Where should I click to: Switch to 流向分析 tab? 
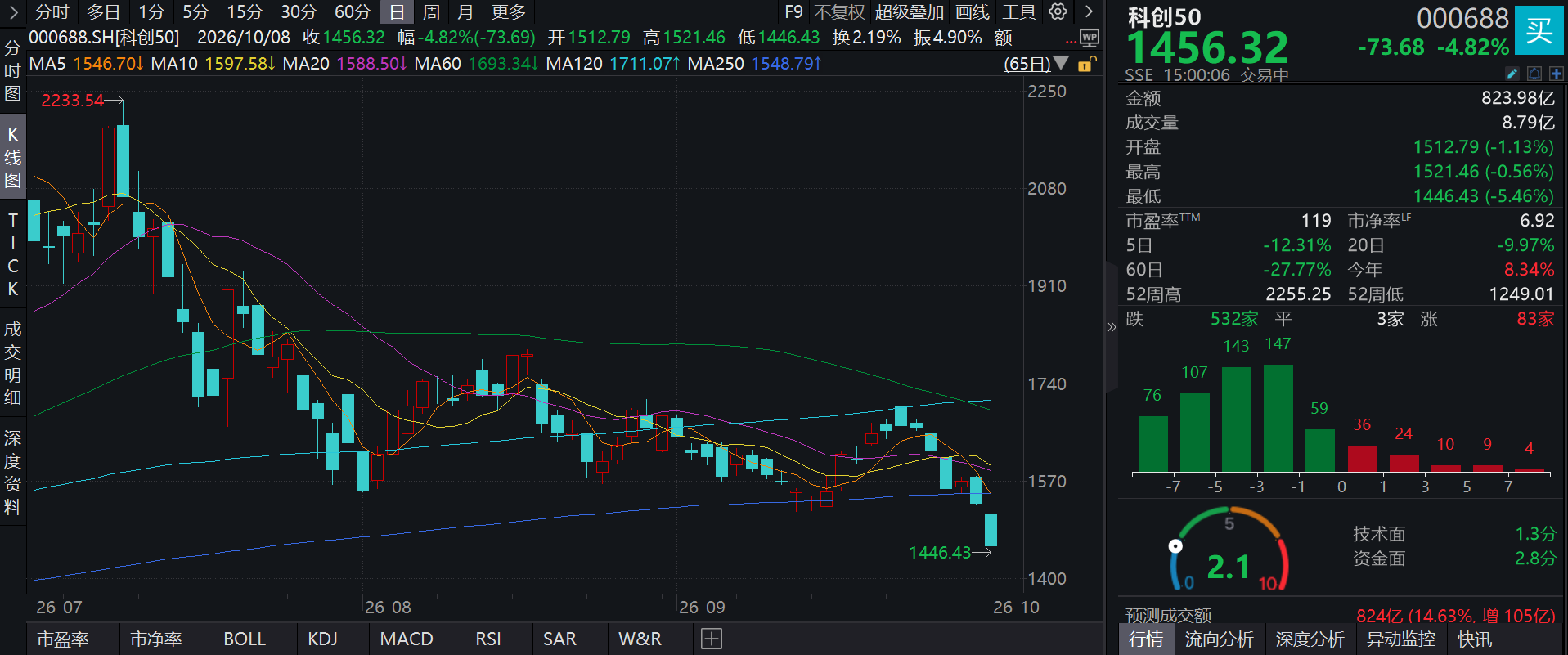pyautogui.click(x=1219, y=639)
